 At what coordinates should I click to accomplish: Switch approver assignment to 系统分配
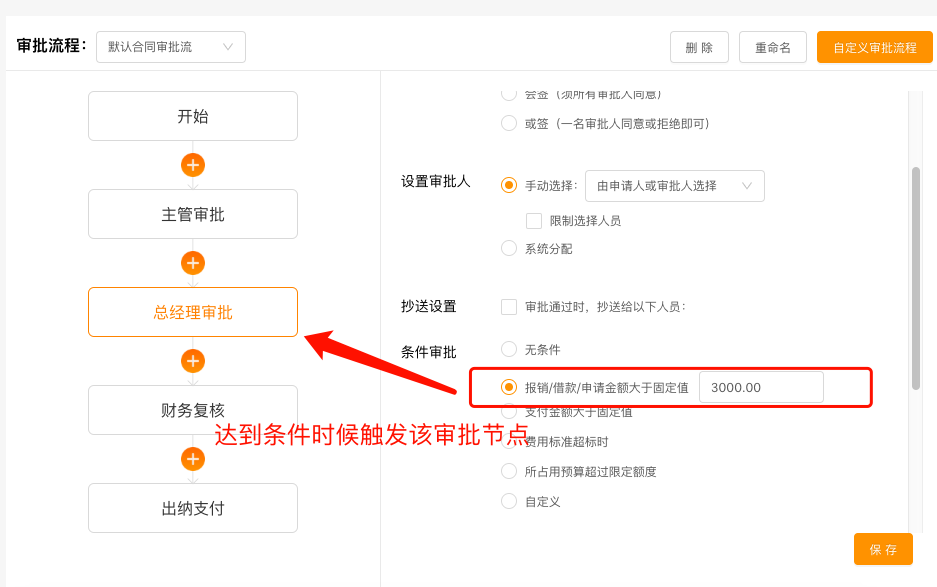[509, 248]
